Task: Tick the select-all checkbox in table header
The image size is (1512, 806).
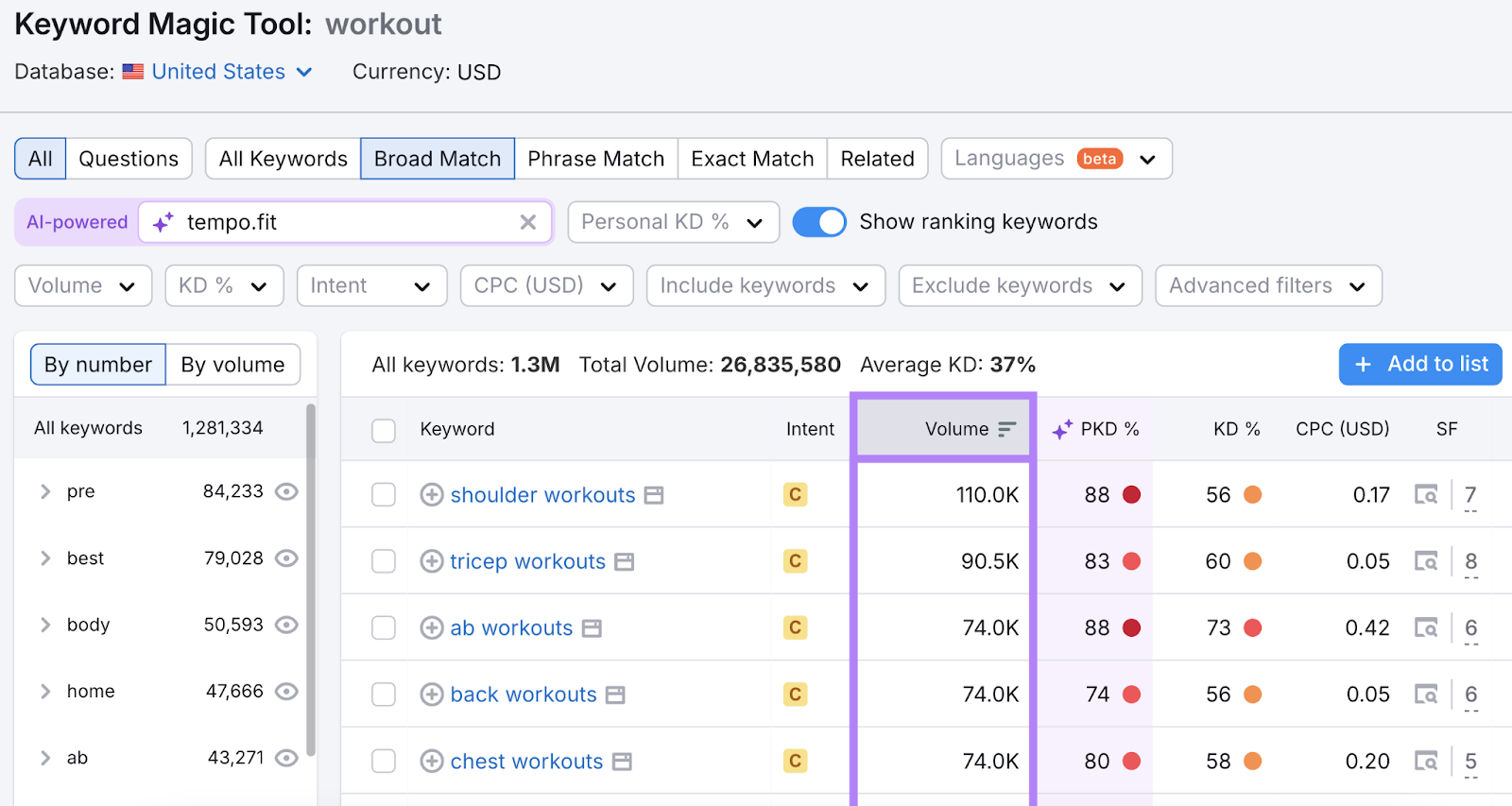Action: (x=384, y=430)
